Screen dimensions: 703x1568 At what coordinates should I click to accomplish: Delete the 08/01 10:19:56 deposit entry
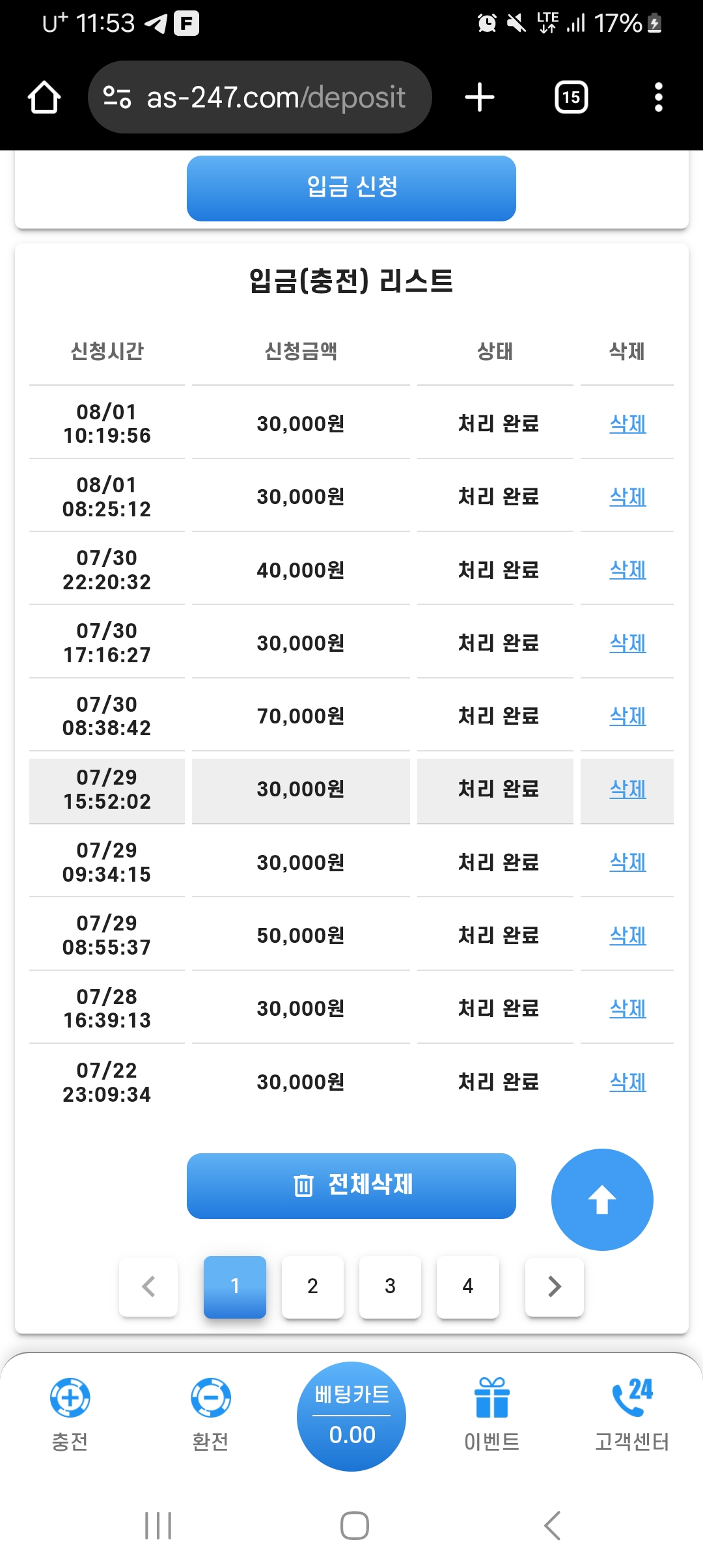point(627,424)
